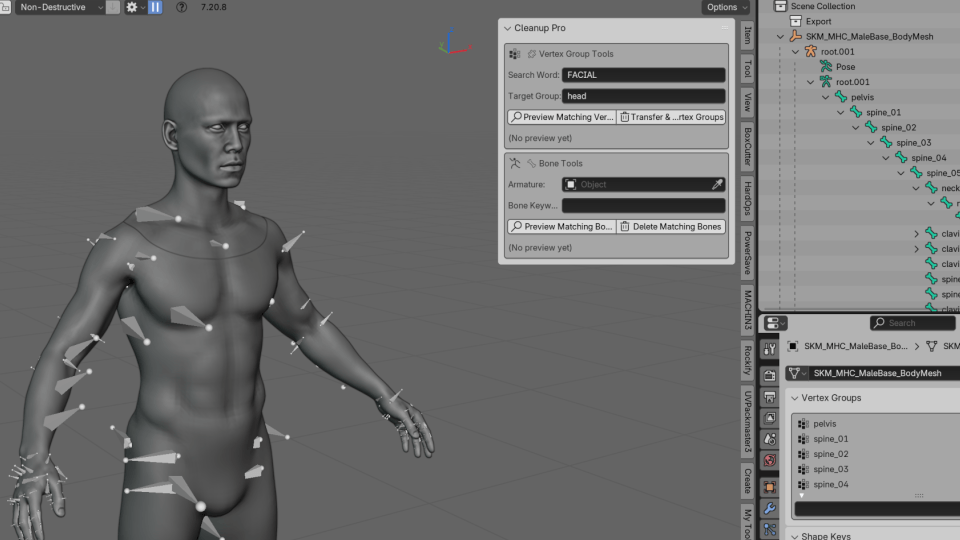Open the Object properties tab icon
The width and height of the screenshot is (960, 540).
click(x=769, y=486)
